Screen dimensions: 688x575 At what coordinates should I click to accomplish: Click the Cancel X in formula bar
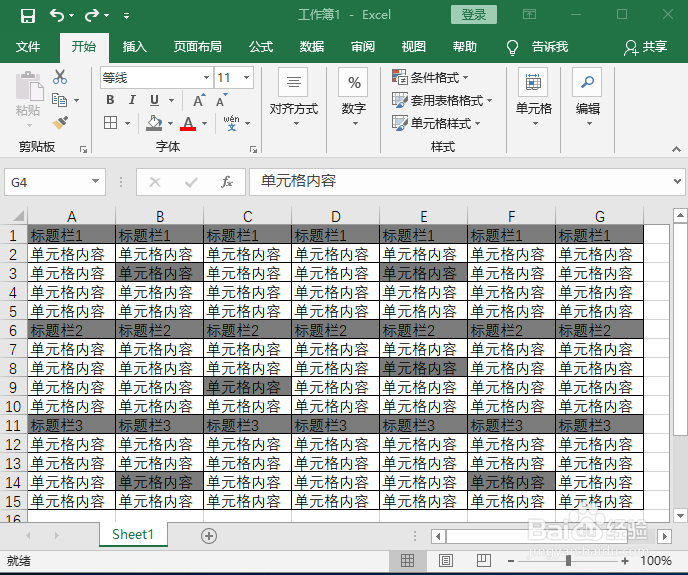click(x=155, y=182)
